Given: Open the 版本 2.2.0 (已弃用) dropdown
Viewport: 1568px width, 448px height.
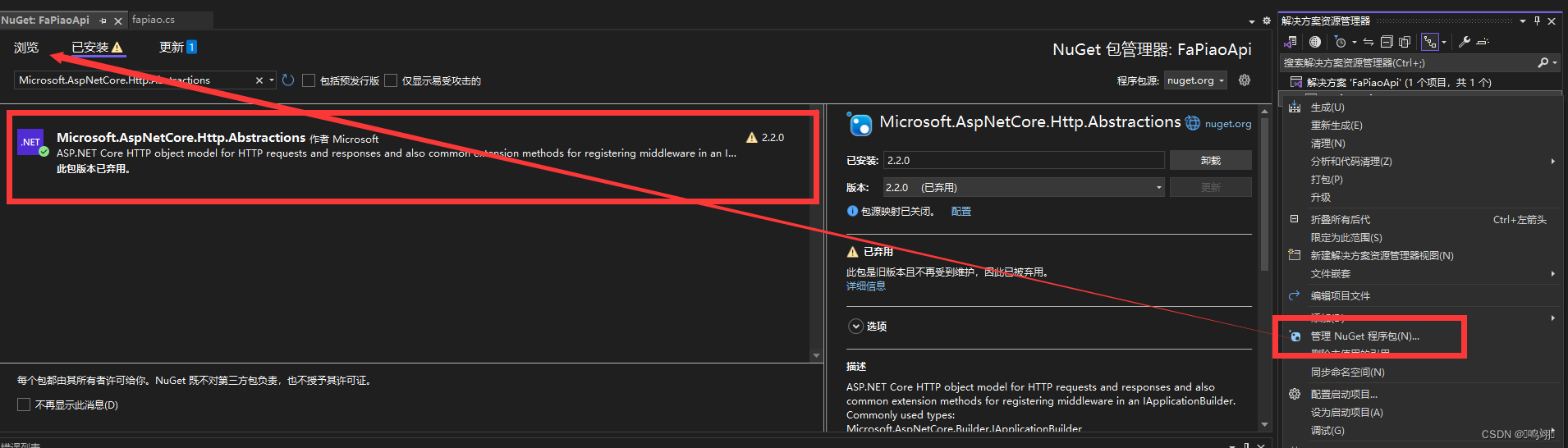Looking at the screenshot, I should [1024, 187].
